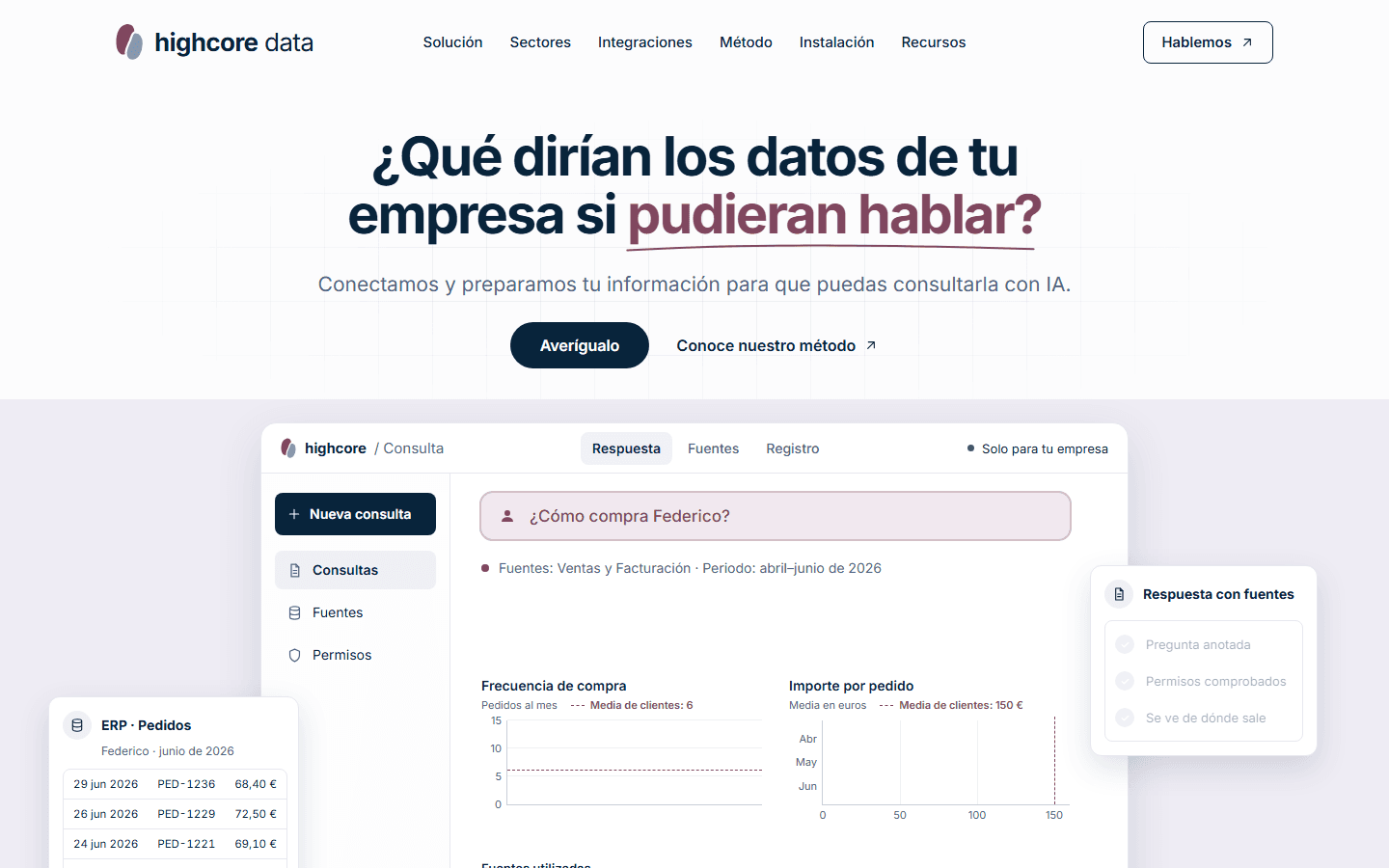Click the arrow icon in Hablemos button

tap(1247, 42)
